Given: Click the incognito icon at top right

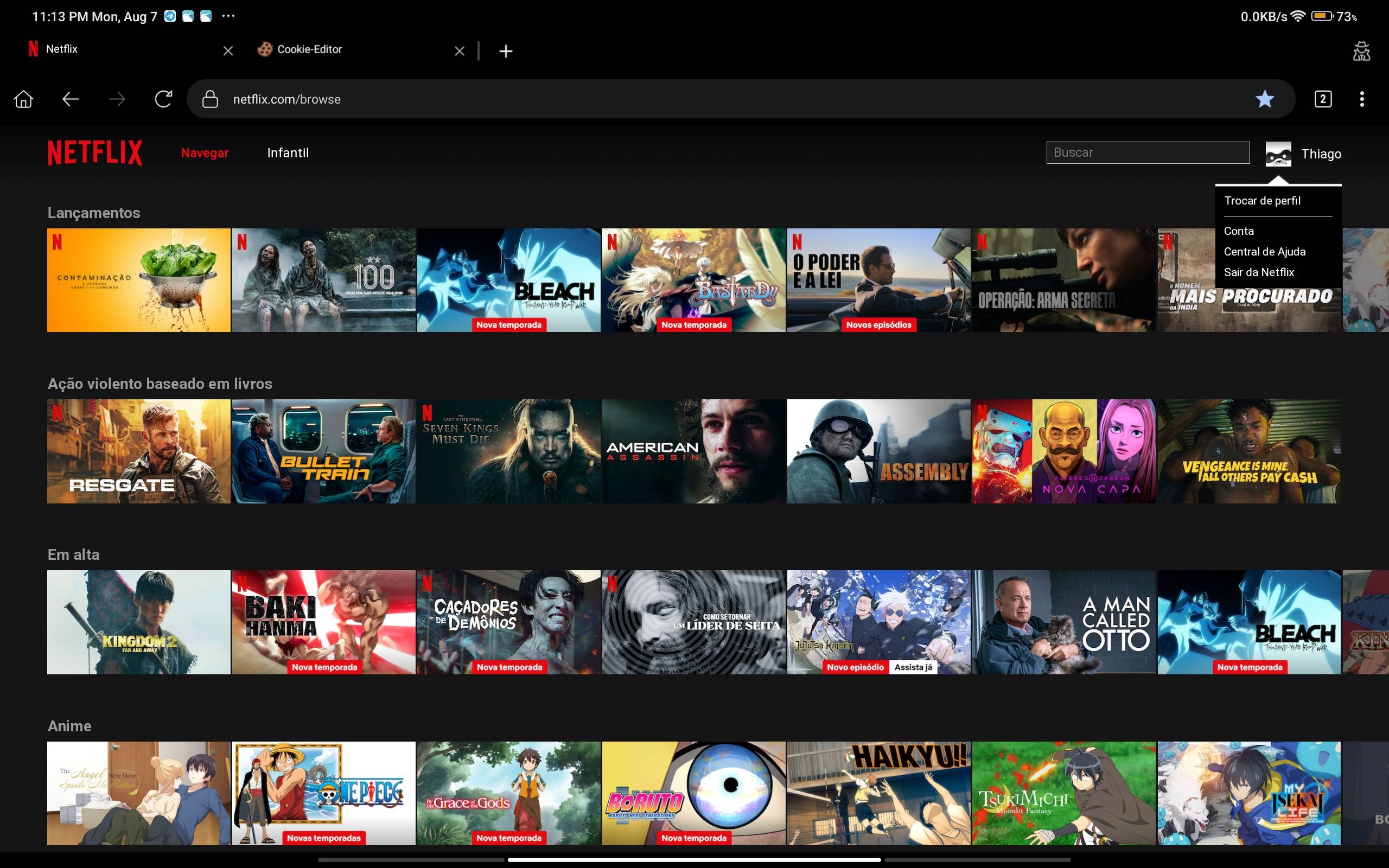Looking at the screenshot, I should click(x=1361, y=51).
